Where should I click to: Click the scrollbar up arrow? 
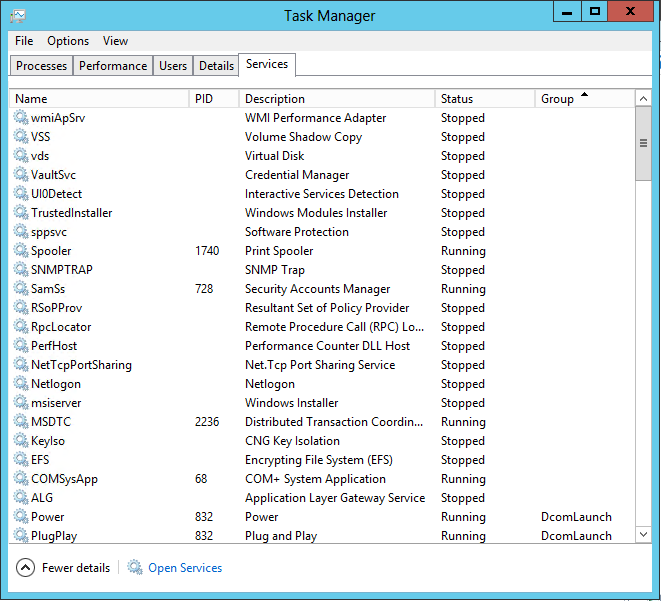pos(643,99)
